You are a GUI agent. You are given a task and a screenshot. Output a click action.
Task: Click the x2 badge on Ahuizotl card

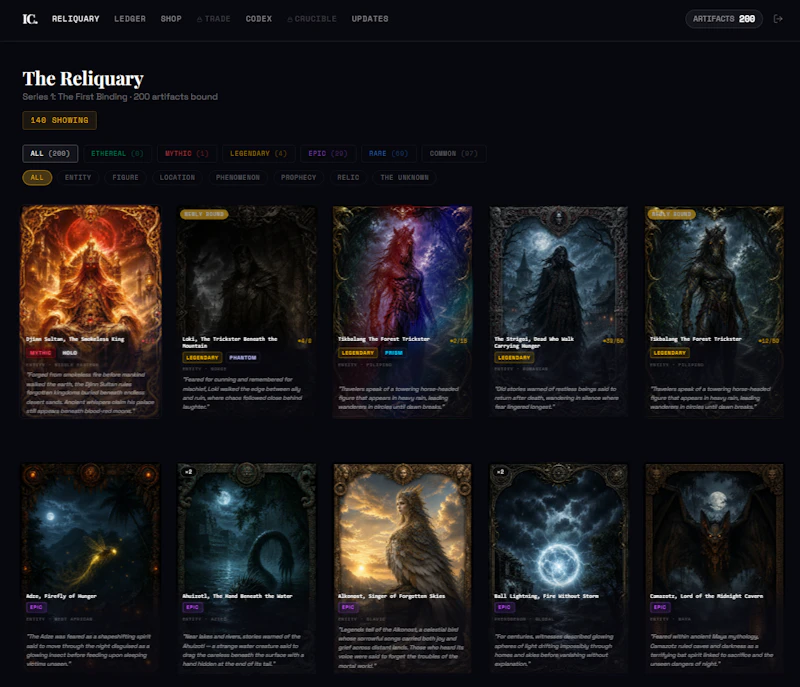(189, 472)
